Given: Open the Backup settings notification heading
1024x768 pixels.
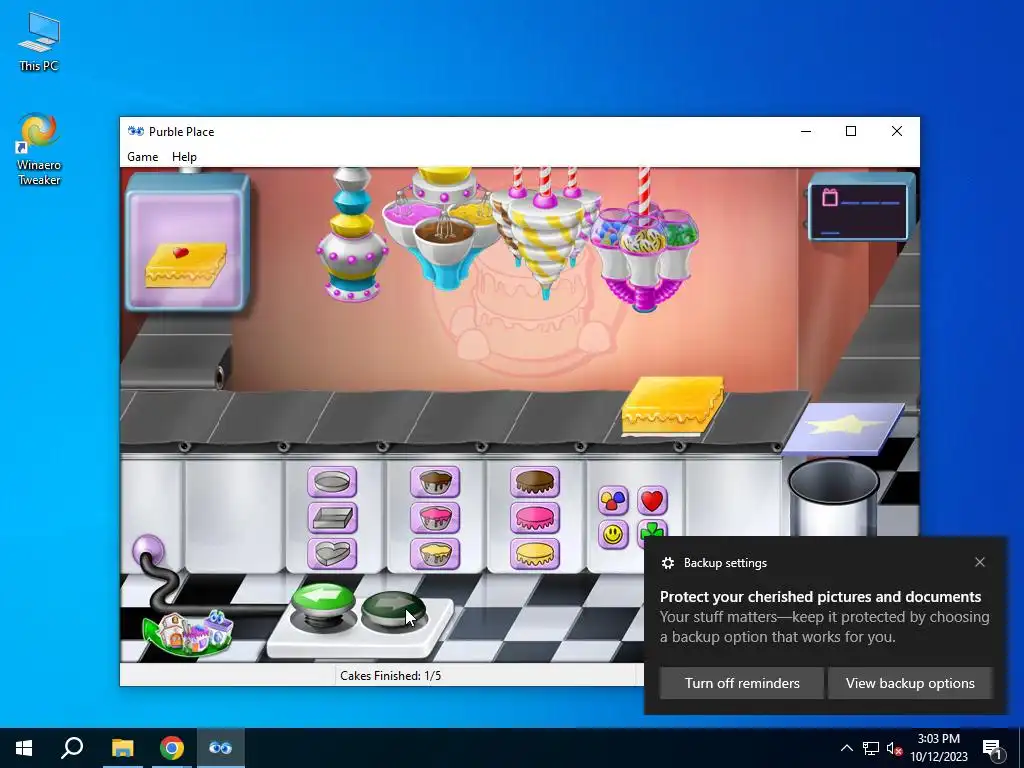Looking at the screenshot, I should click(x=725, y=563).
